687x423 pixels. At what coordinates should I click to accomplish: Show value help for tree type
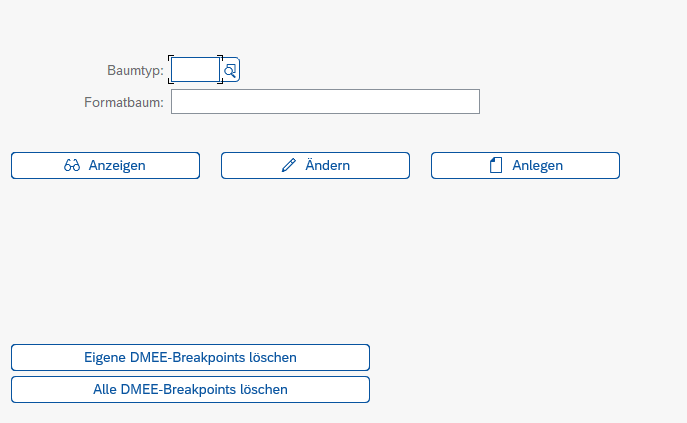(230, 70)
